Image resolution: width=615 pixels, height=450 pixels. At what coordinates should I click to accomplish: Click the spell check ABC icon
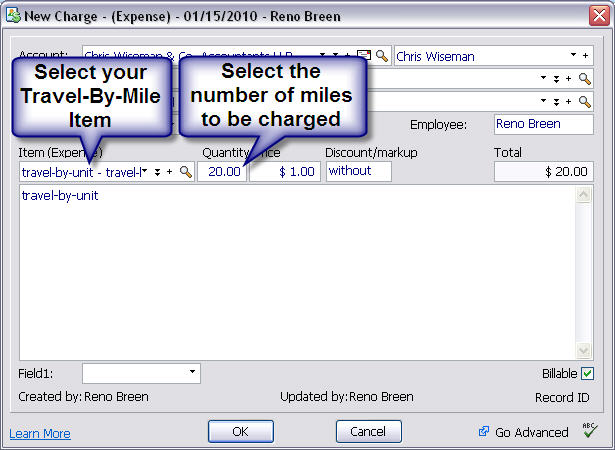pos(589,431)
